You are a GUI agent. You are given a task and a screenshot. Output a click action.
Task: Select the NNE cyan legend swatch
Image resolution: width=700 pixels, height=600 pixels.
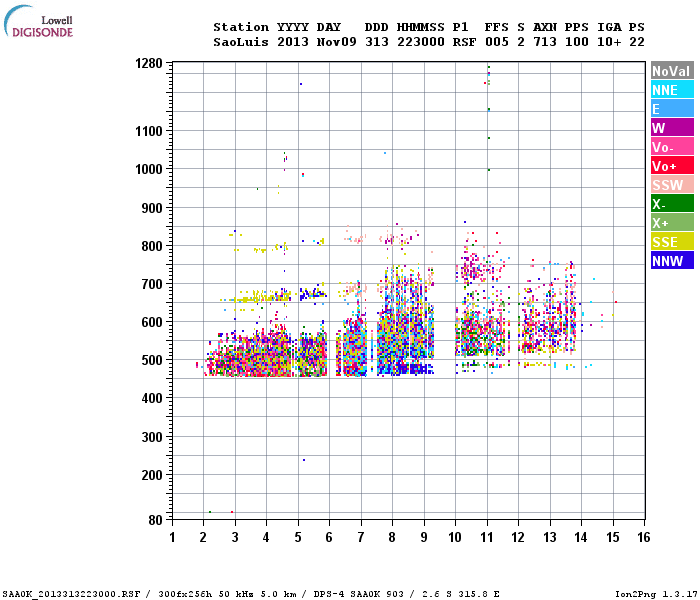672,90
